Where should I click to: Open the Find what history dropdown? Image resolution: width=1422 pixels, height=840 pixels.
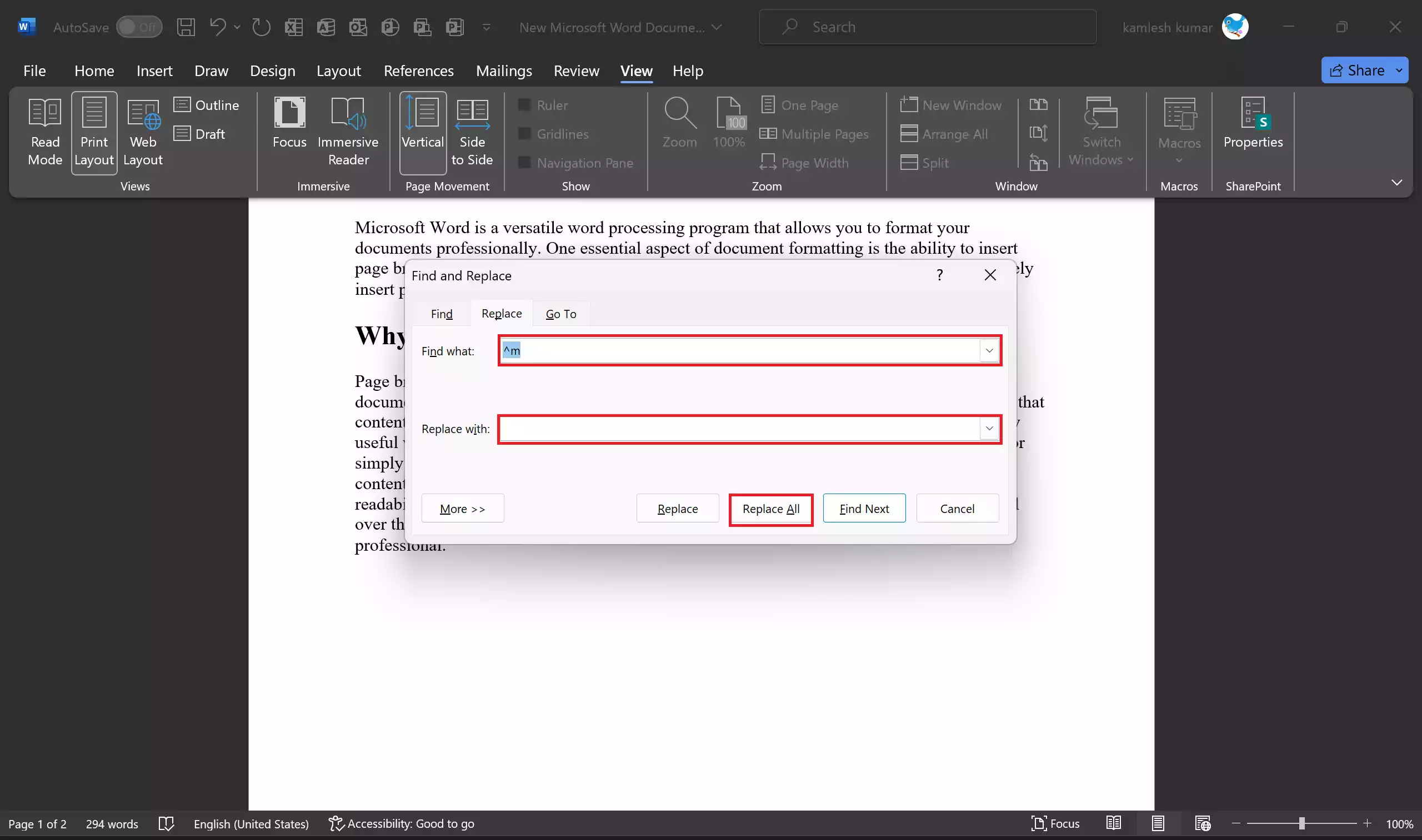click(989, 350)
